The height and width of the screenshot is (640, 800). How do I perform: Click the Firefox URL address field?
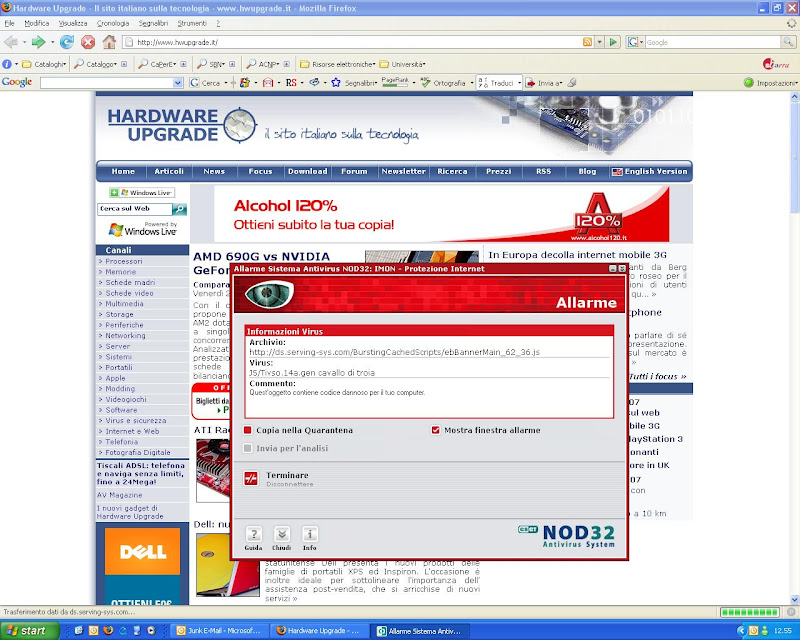pos(350,43)
